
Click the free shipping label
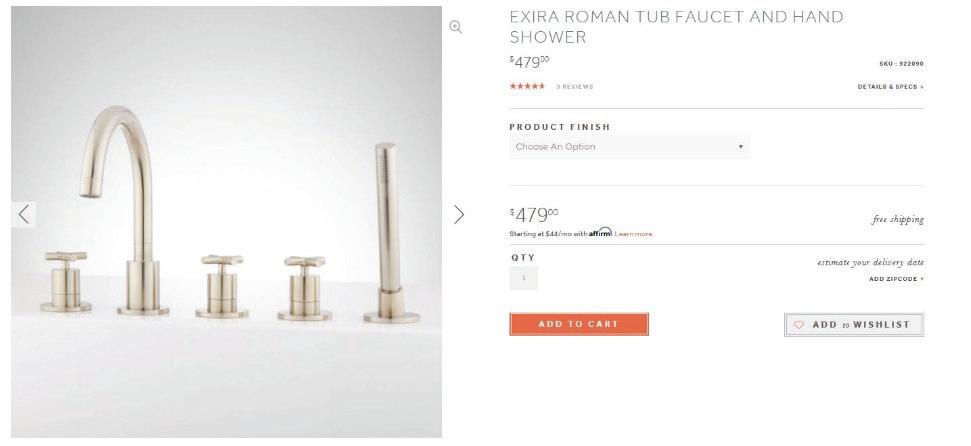pyautogui.click(x=898, y=219)
